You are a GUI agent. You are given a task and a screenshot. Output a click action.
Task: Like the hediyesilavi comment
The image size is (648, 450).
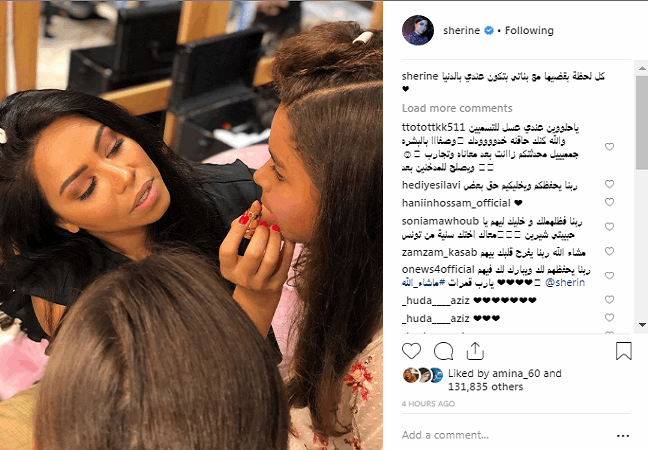(x=609, y=184)
